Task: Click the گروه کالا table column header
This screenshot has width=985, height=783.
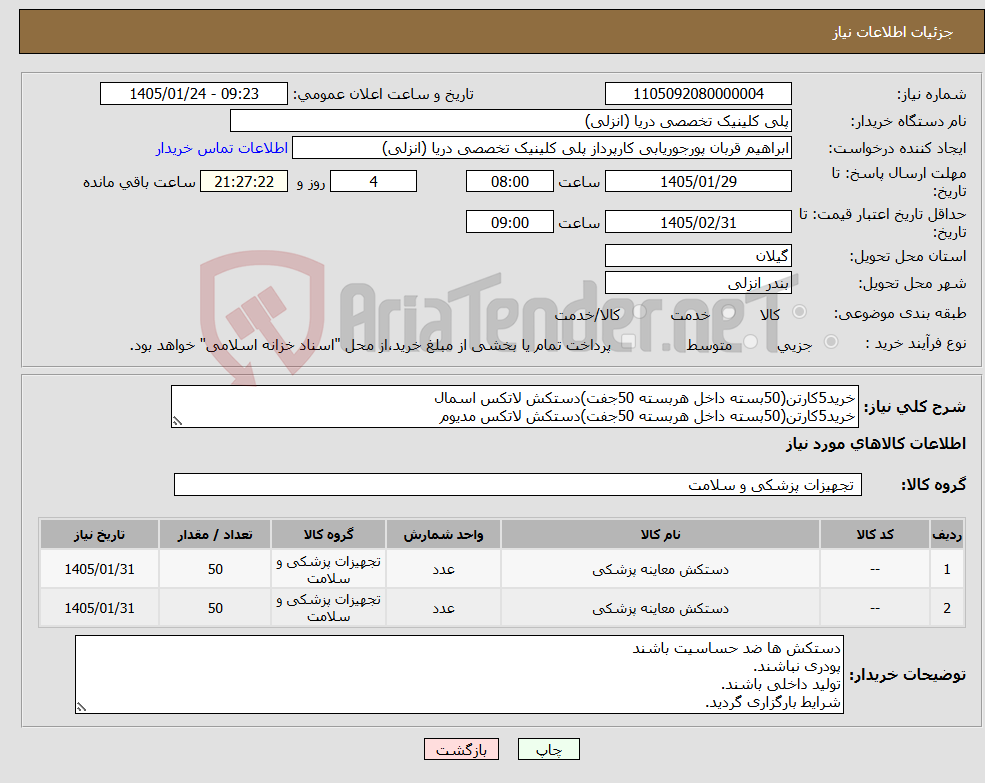Action: [x=328, y=534]
